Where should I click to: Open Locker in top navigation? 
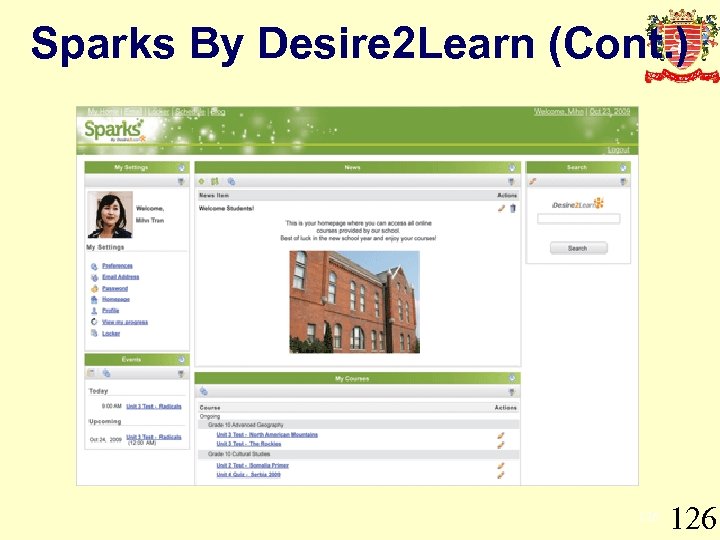click(158, 112)
